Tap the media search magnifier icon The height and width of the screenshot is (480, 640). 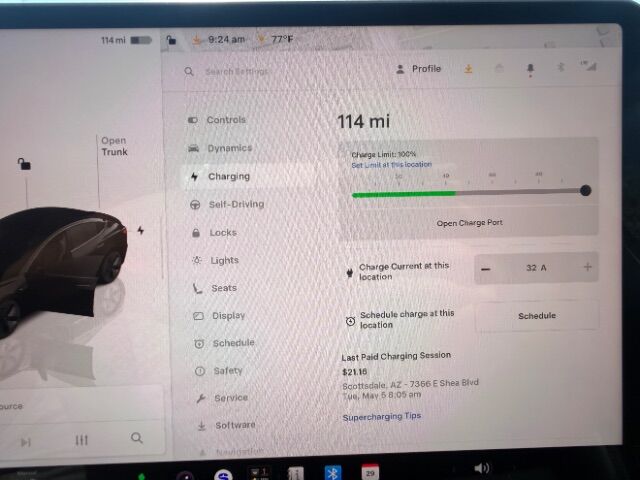[137, 438]
